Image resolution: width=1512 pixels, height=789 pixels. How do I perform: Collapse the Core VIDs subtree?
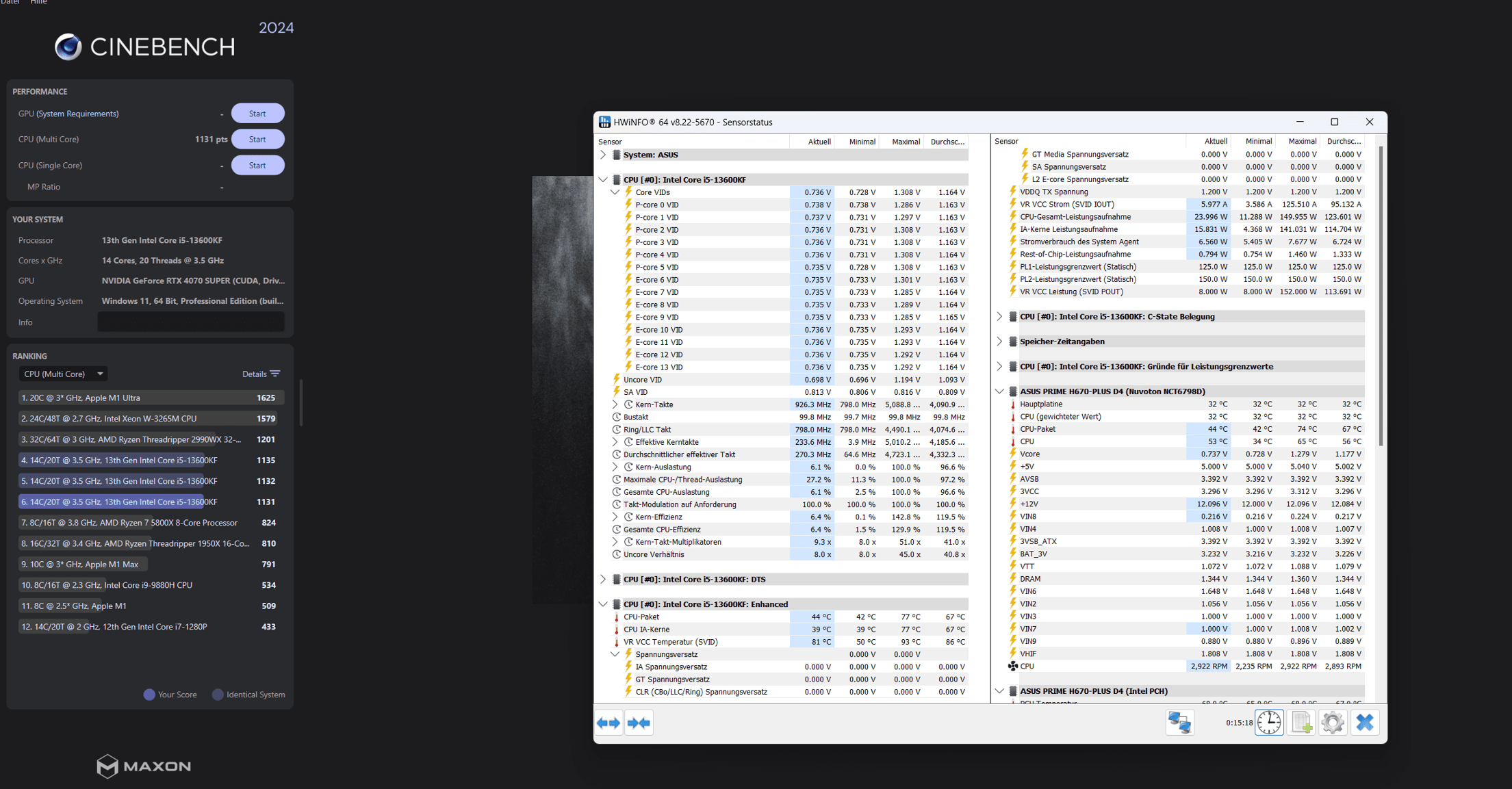click(615, 192)
